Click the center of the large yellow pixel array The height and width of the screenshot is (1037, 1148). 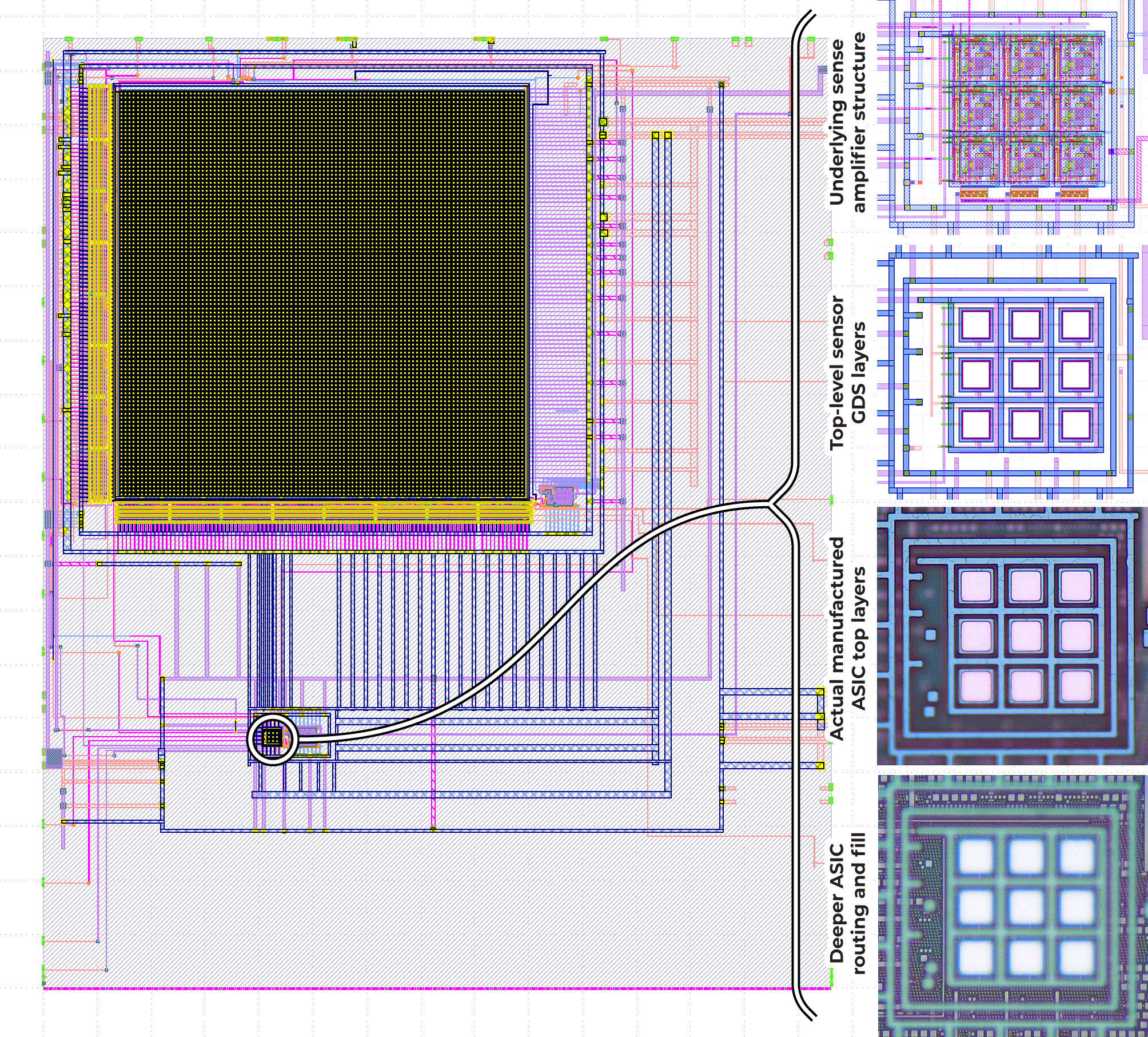pyautogui.click(x=321, y=293)
